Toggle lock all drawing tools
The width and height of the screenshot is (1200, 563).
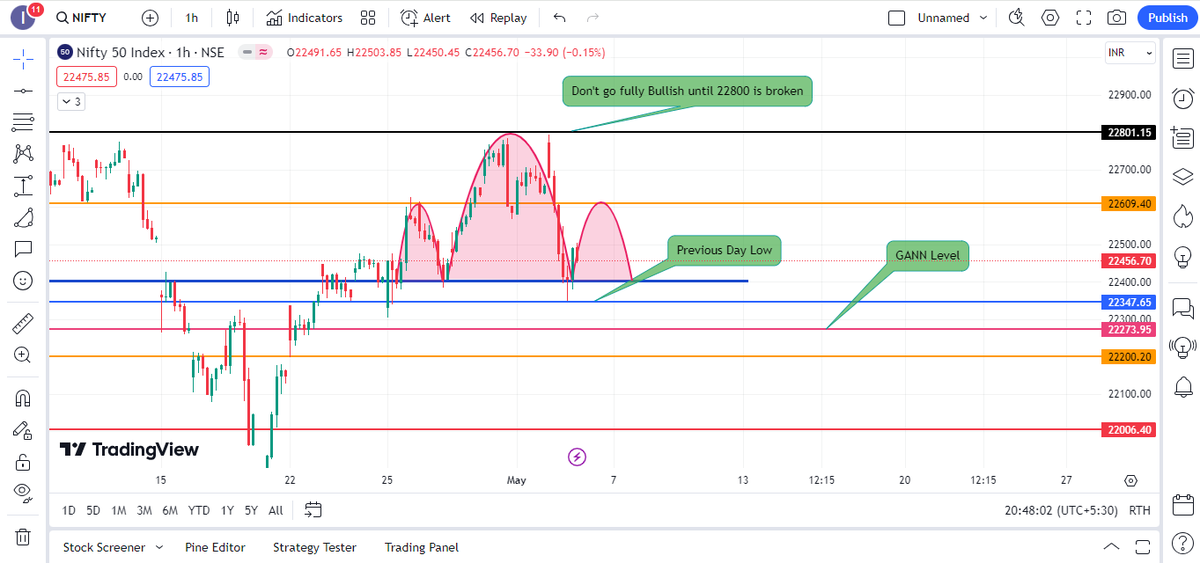coord(23,462)
